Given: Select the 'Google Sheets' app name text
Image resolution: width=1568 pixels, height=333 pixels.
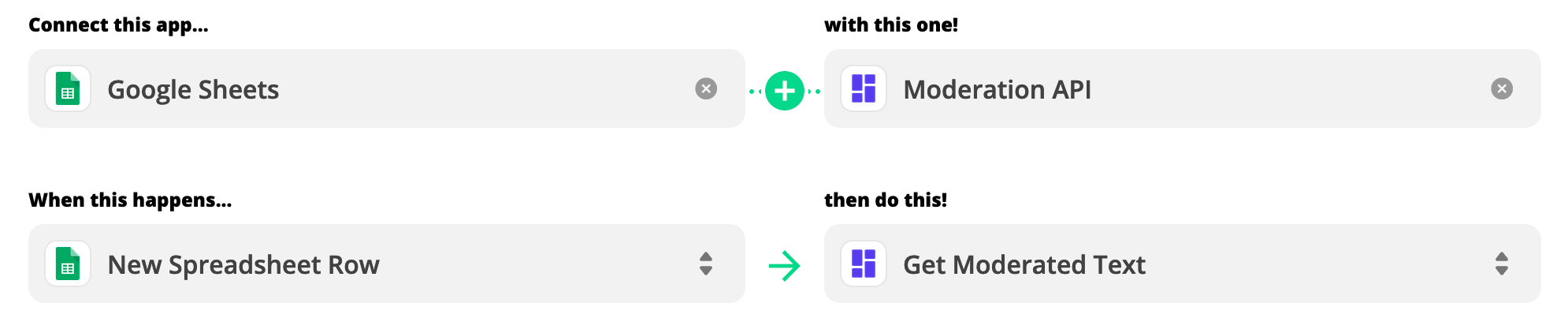Looking at the screenshot, I should (193, 90).
